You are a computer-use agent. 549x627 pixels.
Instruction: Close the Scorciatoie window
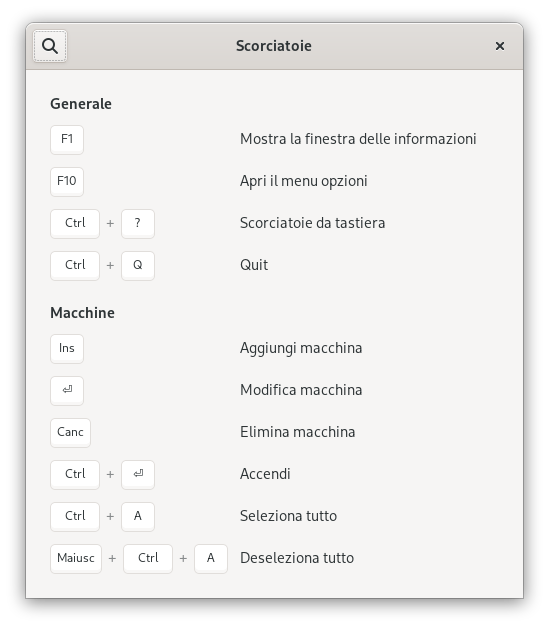(499, 46)
